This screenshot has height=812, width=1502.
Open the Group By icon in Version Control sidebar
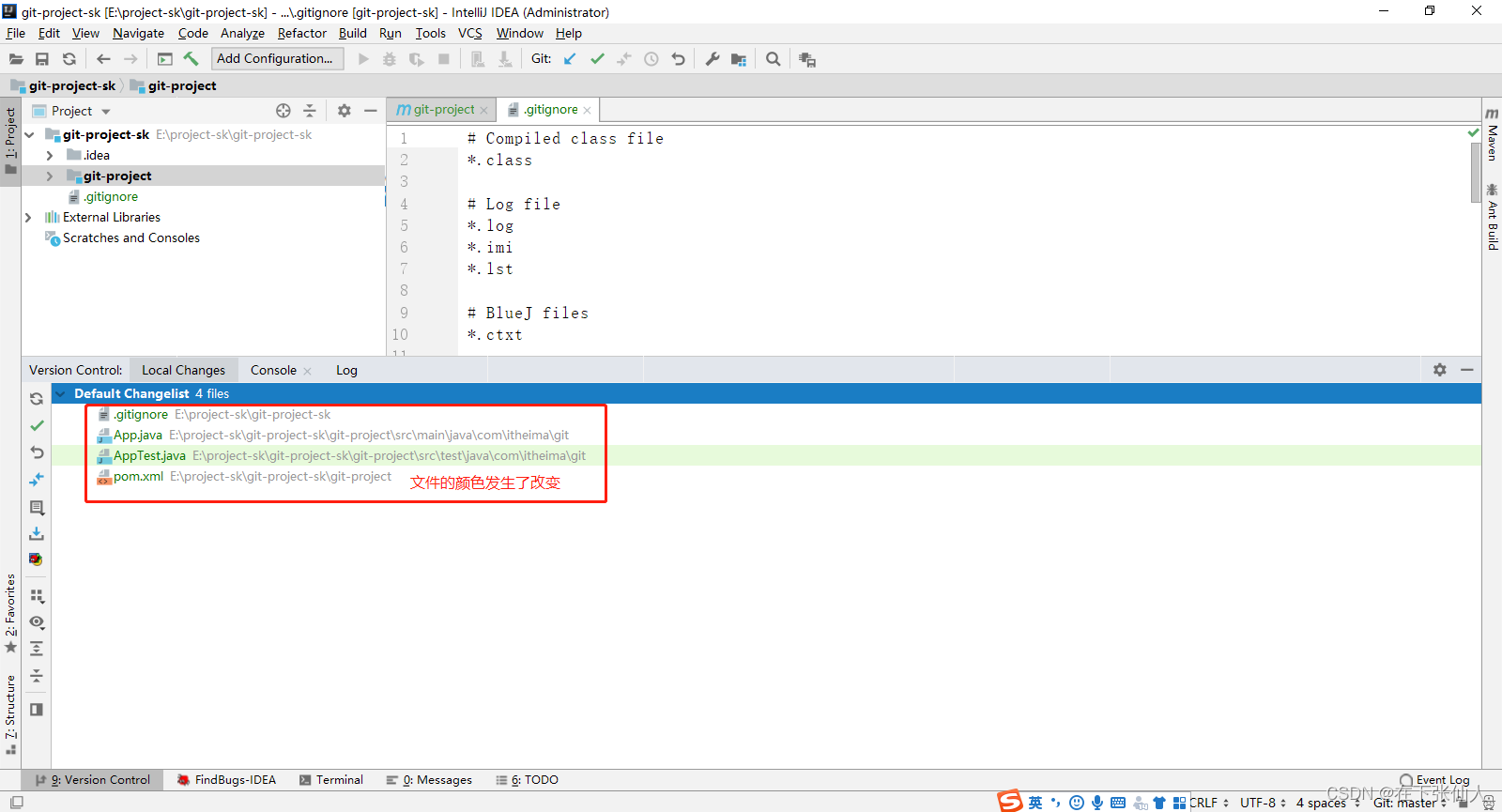coord(37,596)
